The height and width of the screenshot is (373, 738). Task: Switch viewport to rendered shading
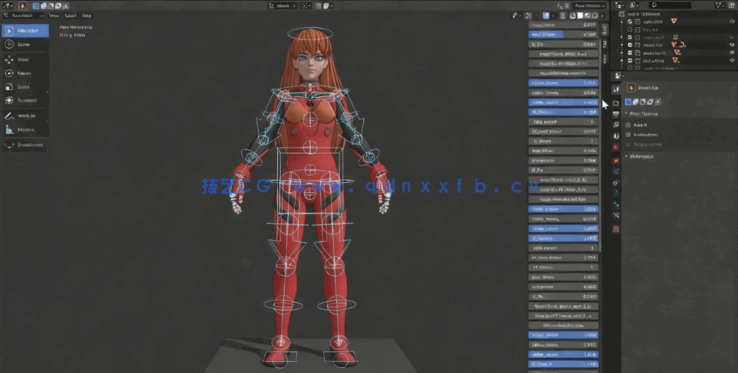pyautogui.click(x=595, y=16)
